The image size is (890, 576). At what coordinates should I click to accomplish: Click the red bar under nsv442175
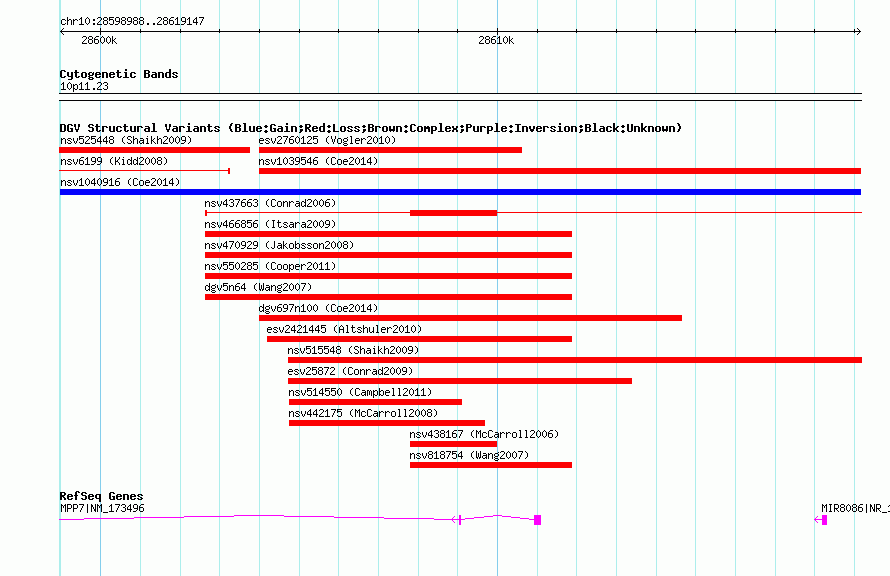coord(387,423)
